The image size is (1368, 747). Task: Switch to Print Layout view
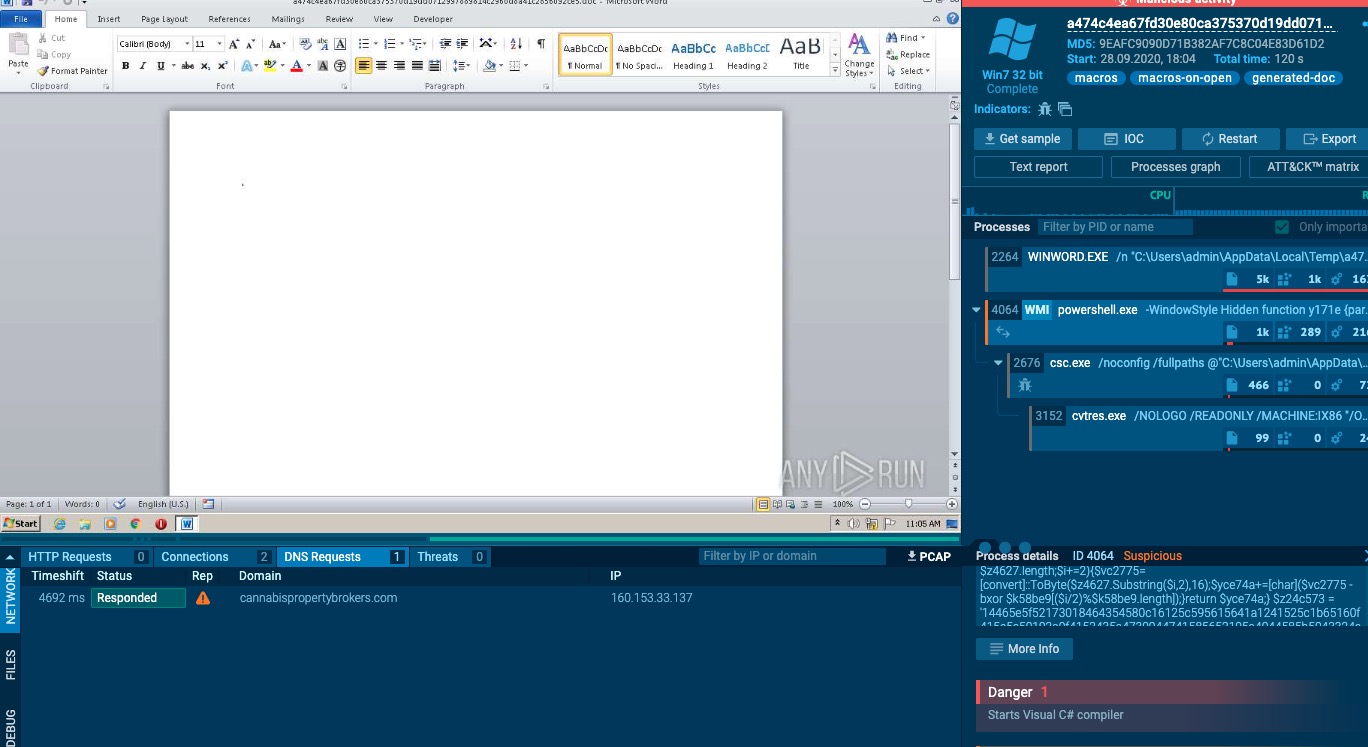coord(763,505)
